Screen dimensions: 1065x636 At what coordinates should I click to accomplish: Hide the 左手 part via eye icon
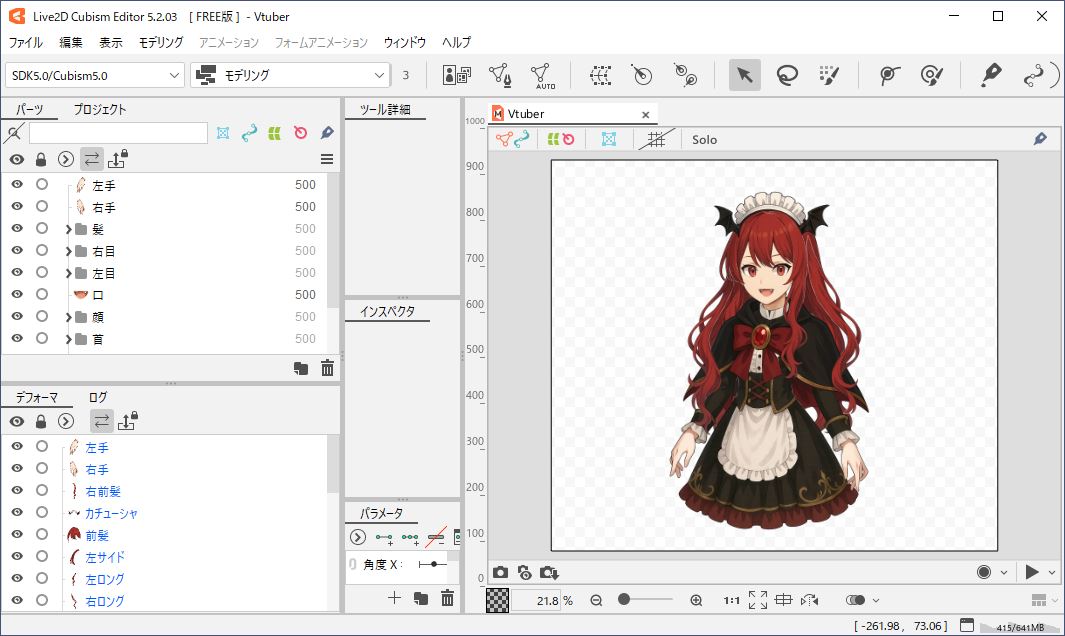pyautogui.click(x=17, y=185)
